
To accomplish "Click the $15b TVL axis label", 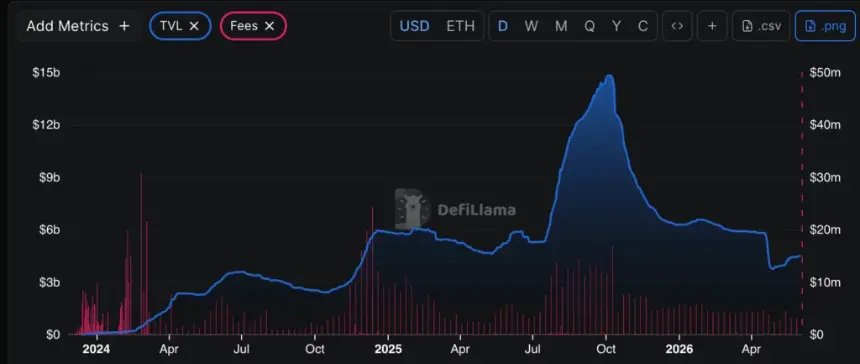I will (x=46, y=72).
